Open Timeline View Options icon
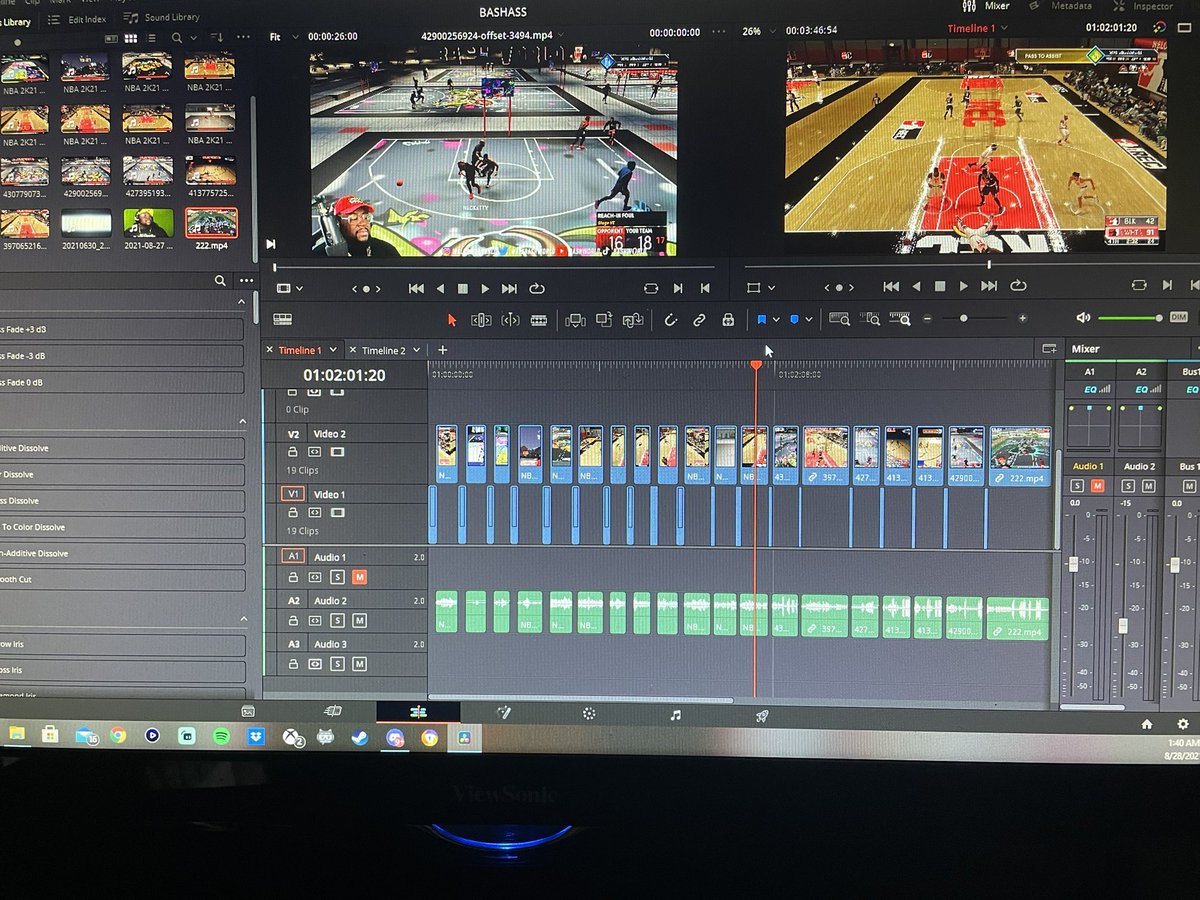 coord(282,320)
